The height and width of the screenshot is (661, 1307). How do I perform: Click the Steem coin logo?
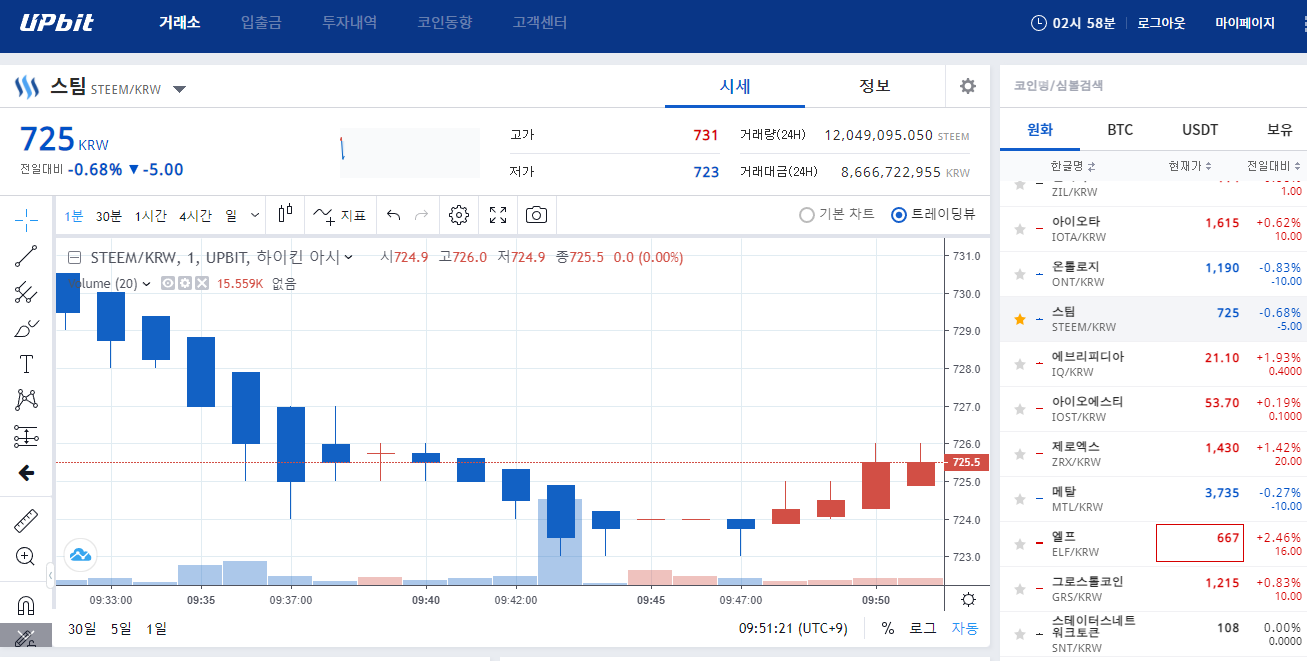[26, 87]
